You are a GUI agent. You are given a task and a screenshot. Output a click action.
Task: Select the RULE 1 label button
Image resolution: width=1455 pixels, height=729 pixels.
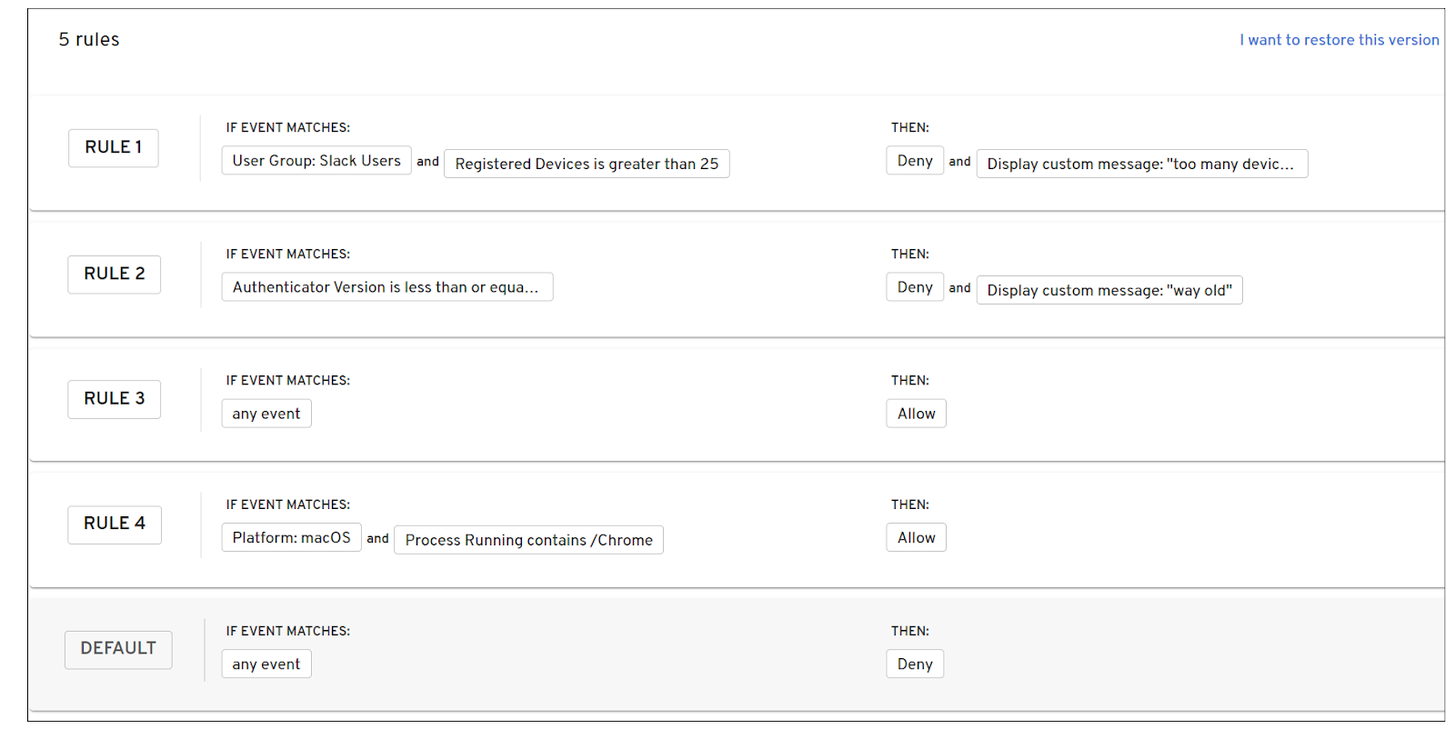coord(113,147)
